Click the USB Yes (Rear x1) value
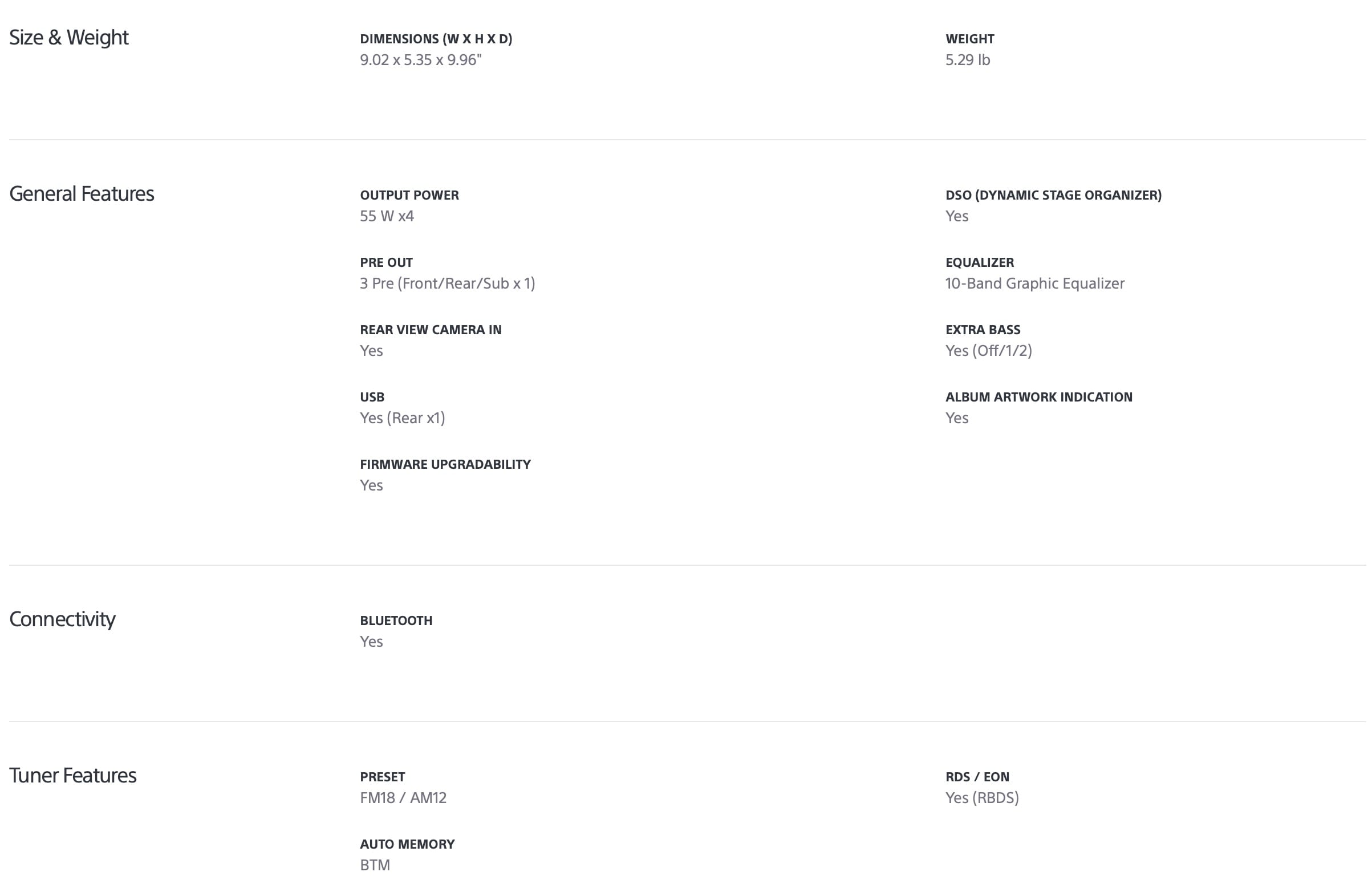The image size is (1372, 884). pos(402,418)
